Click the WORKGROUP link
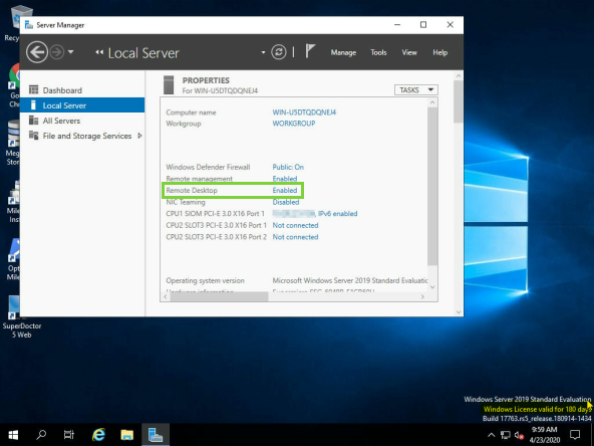This screenshot has height=446, width=594. (294, 124)
